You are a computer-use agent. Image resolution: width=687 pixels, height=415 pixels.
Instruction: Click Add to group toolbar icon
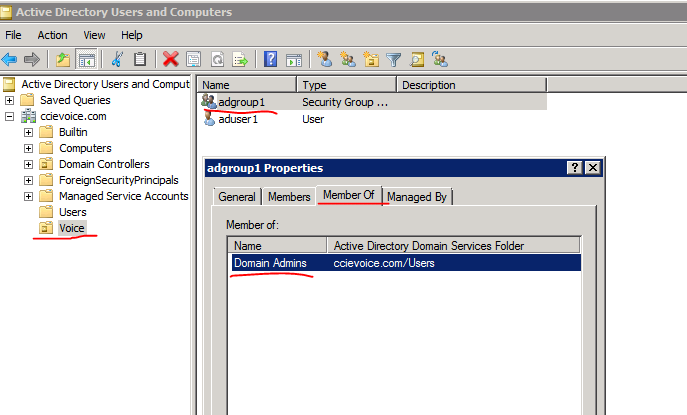coord(439,59)
